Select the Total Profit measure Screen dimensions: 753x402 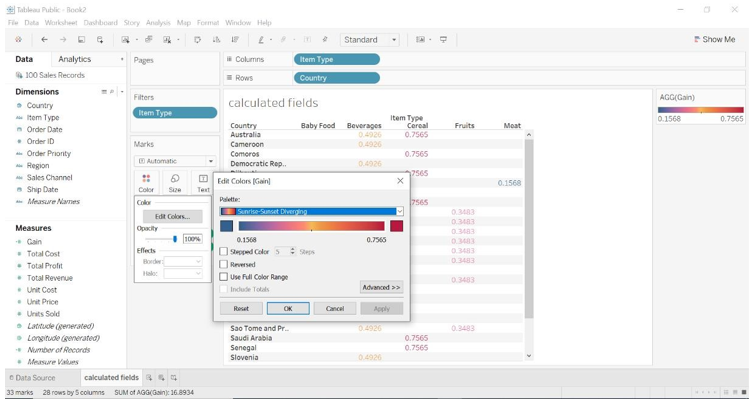click(x=45, y=266)
